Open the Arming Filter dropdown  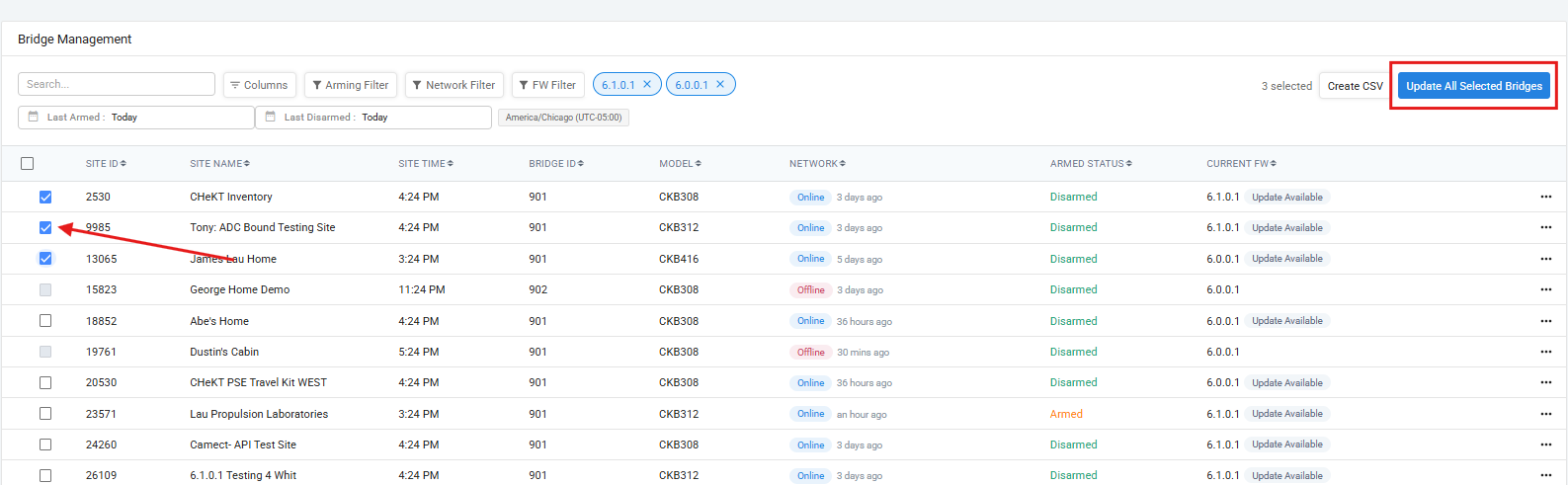(351, 85)
